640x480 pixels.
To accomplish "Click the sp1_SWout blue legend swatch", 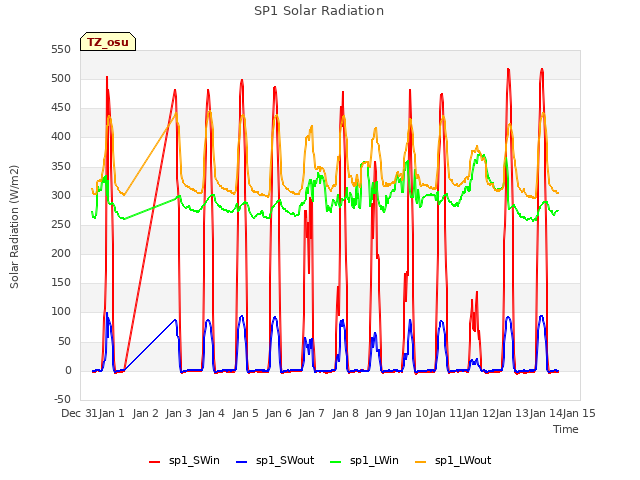I will [x=242, y=461].
